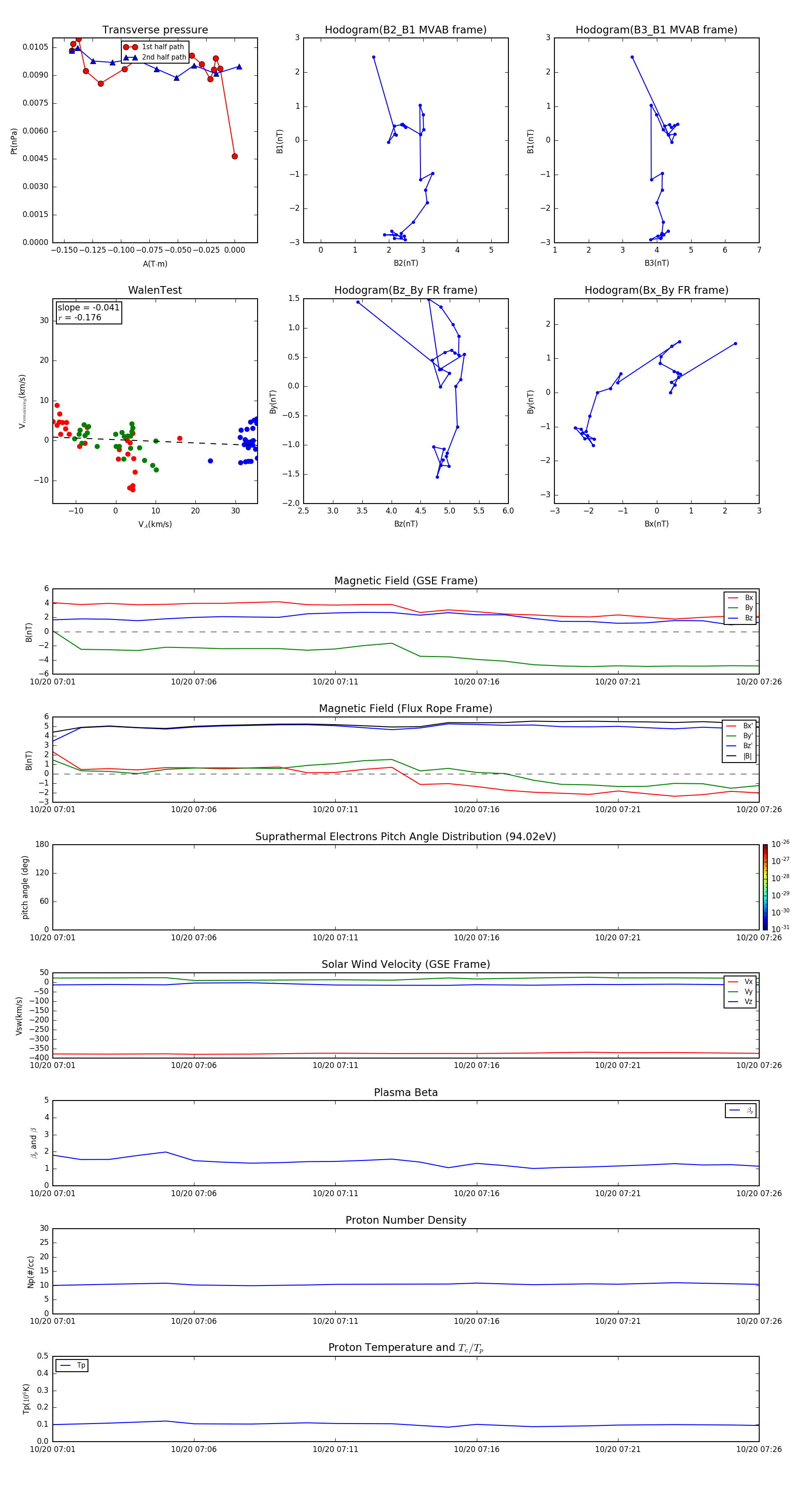This screenshot has height=1489, width=812.
Task: Click the "Hodogram(B2_B1 MVAB frame)" title
Action: 406,30
